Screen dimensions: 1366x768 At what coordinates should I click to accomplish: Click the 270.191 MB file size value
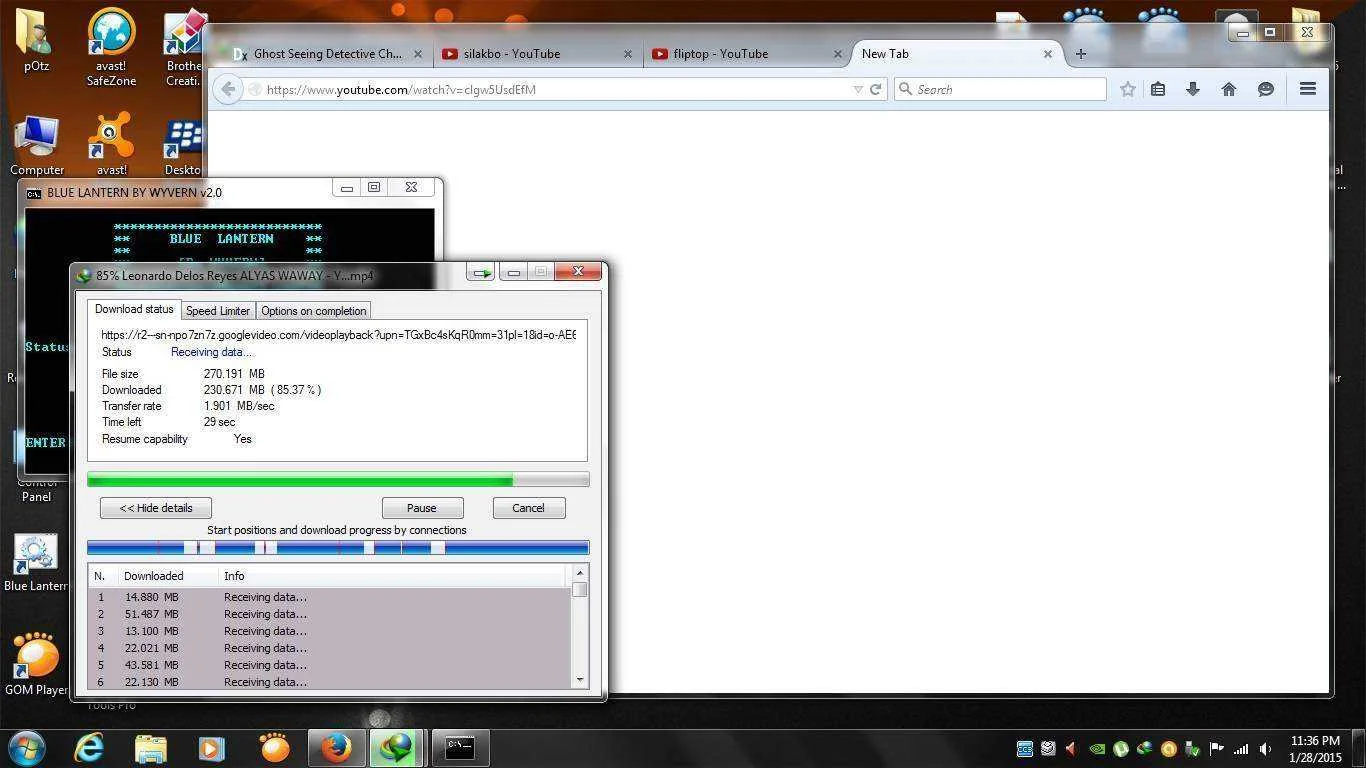coord(234,374)
